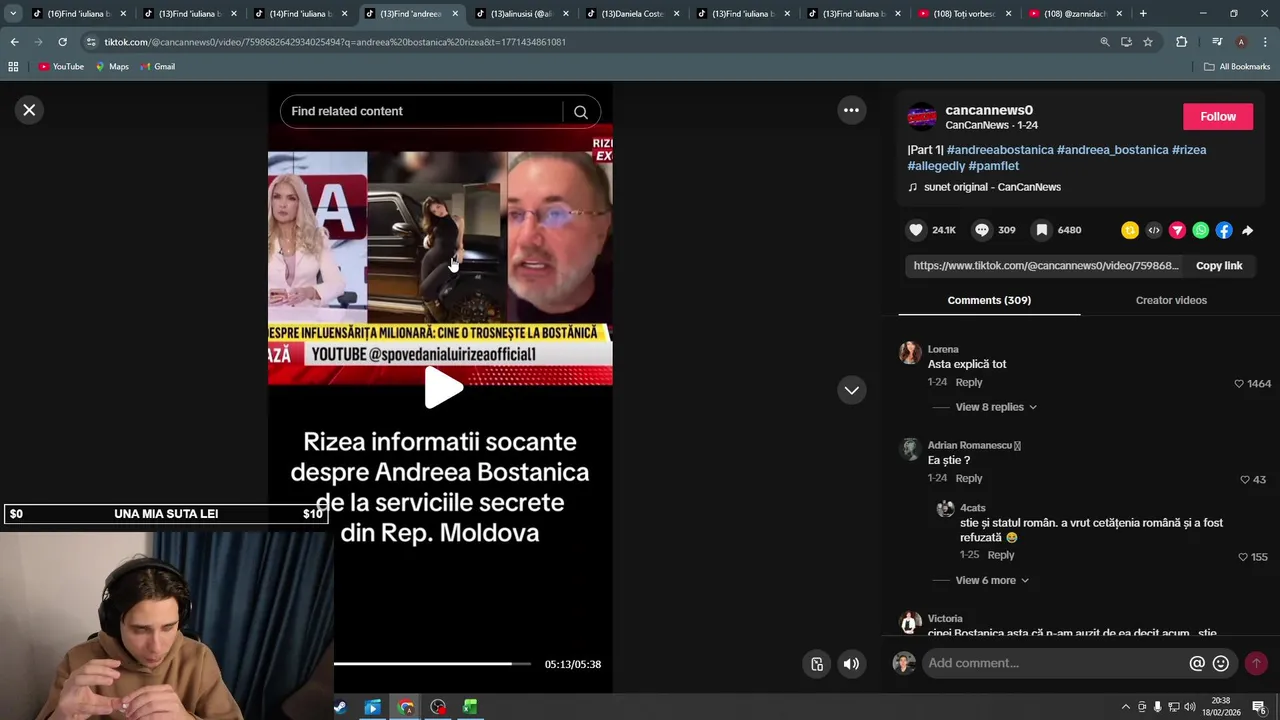The height and width of the screenshot is (720, 1280).
Task: Expand View 6 more replies
Action: tap(992, 580)
